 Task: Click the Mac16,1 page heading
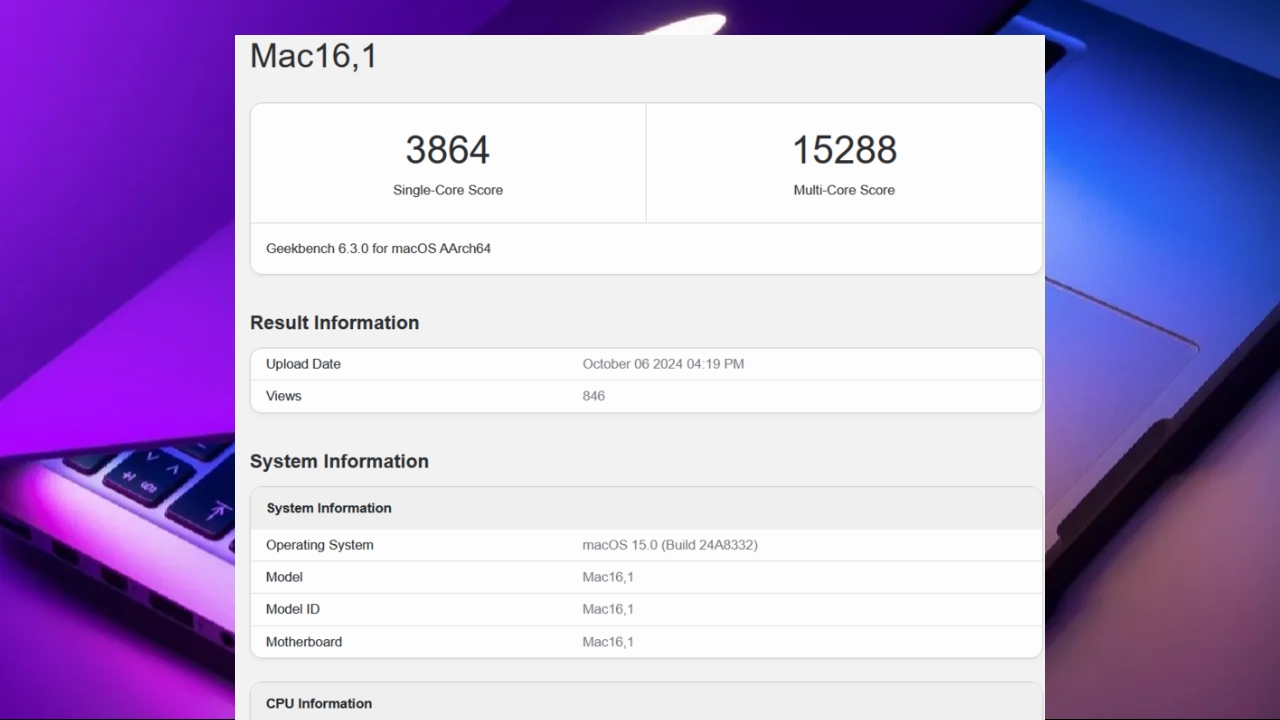[313, 56]
